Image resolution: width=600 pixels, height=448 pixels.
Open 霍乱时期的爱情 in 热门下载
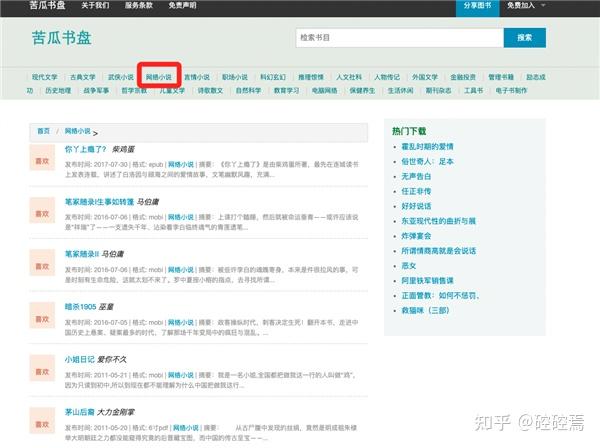coord(427,147)
